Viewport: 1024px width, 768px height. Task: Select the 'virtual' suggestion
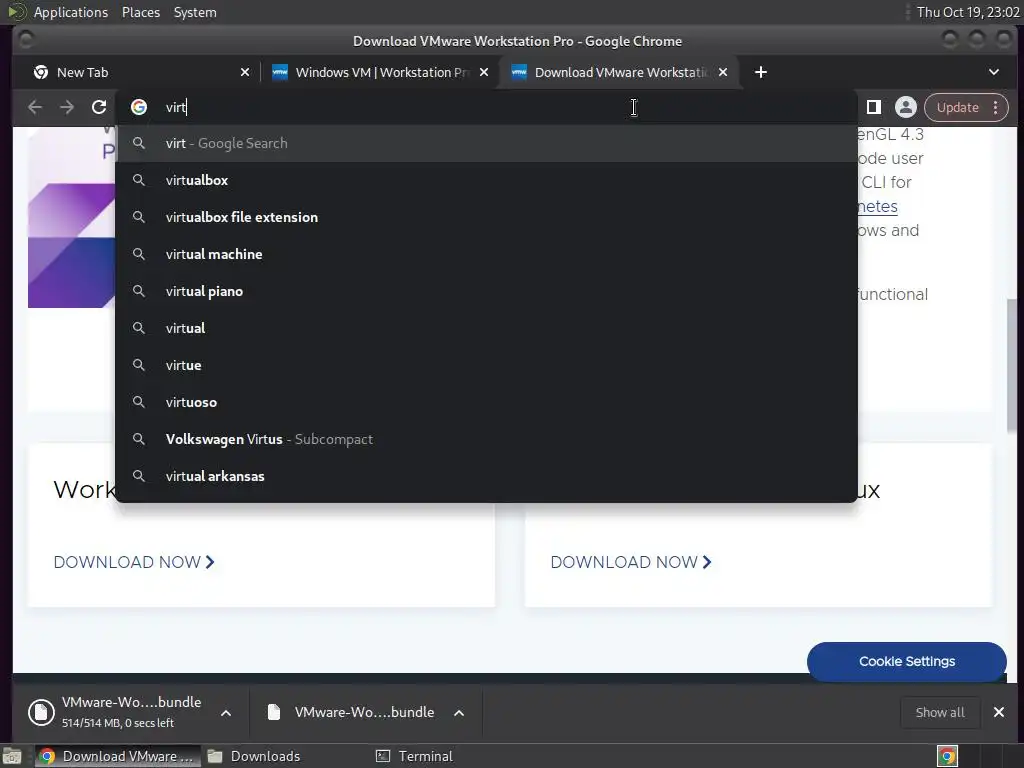tap(486, 328)
